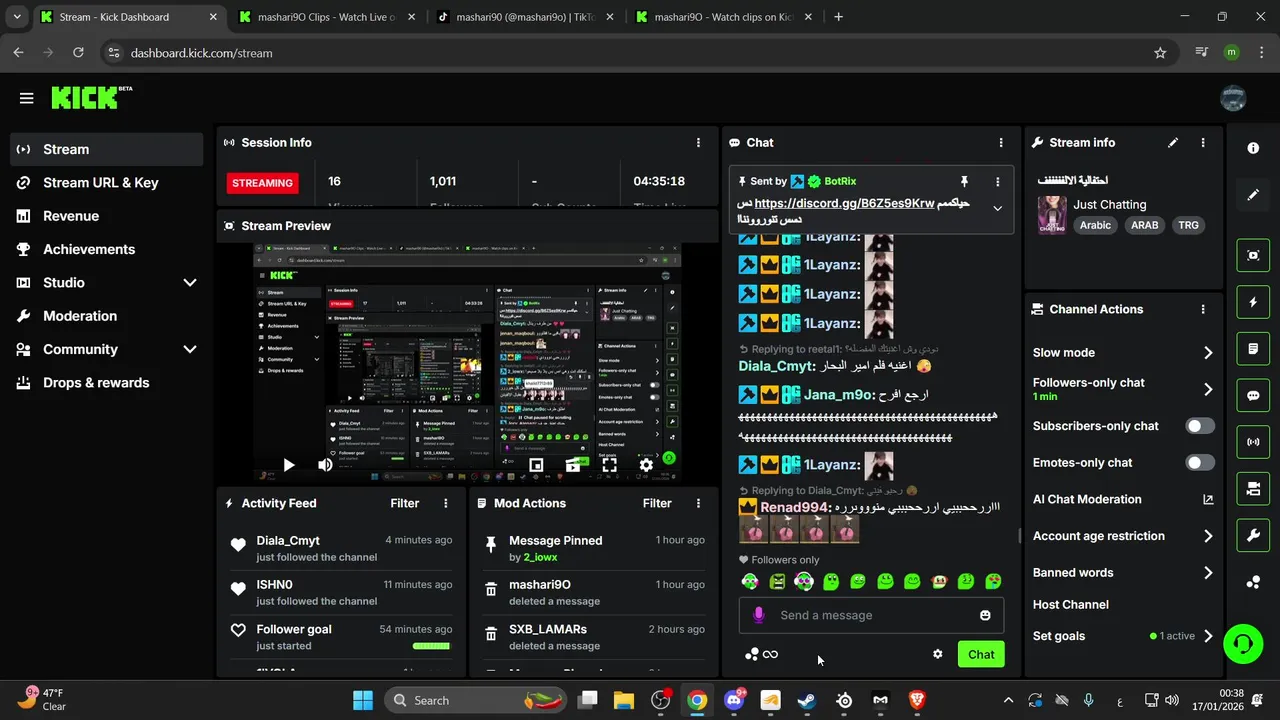The height and width of the screenshot is (720, 1280).
Task: Open the hamburger menu beside the Kick logo
Action: coord(26,98)
